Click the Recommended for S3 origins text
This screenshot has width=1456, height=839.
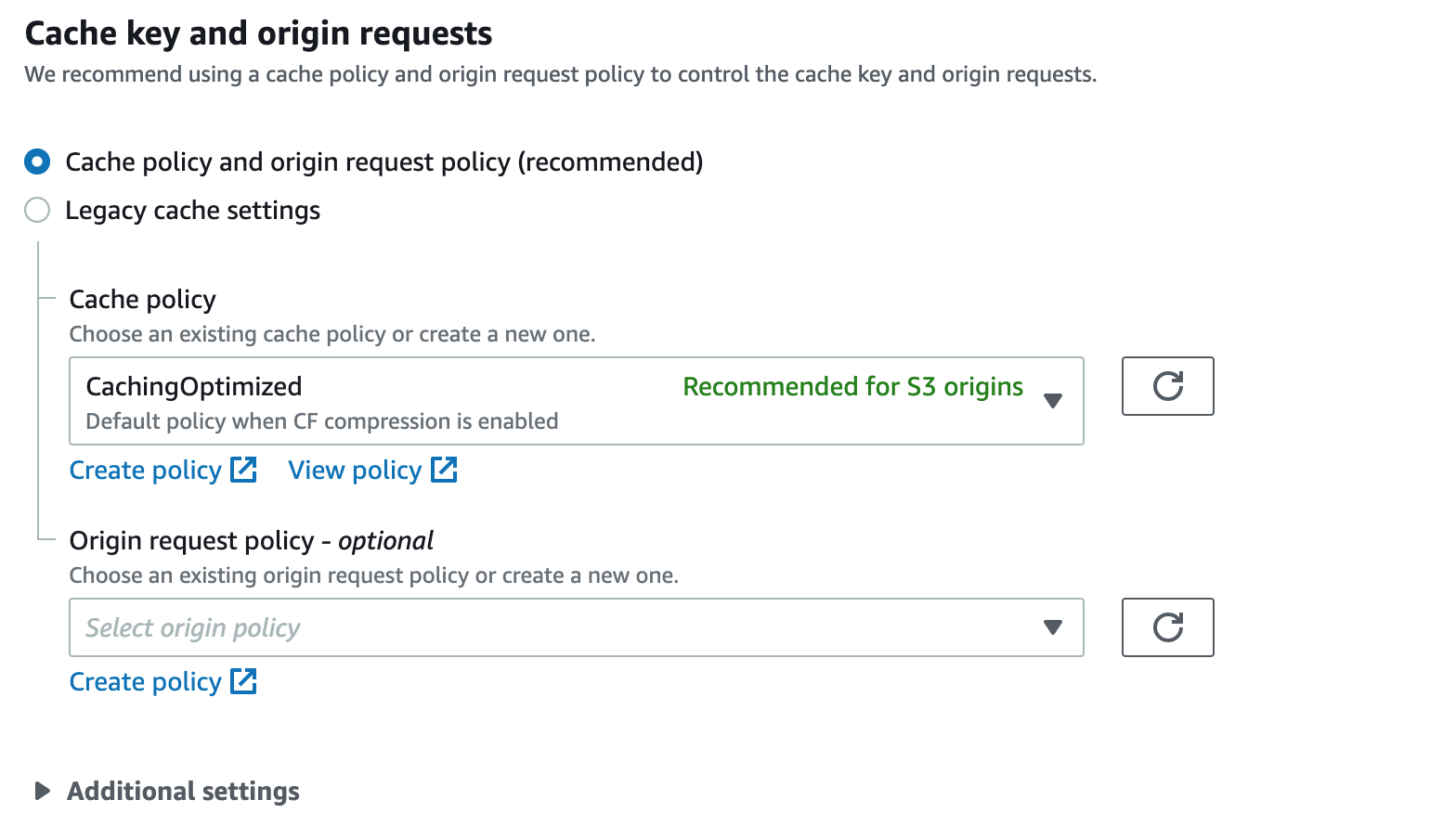pos(852,386)
